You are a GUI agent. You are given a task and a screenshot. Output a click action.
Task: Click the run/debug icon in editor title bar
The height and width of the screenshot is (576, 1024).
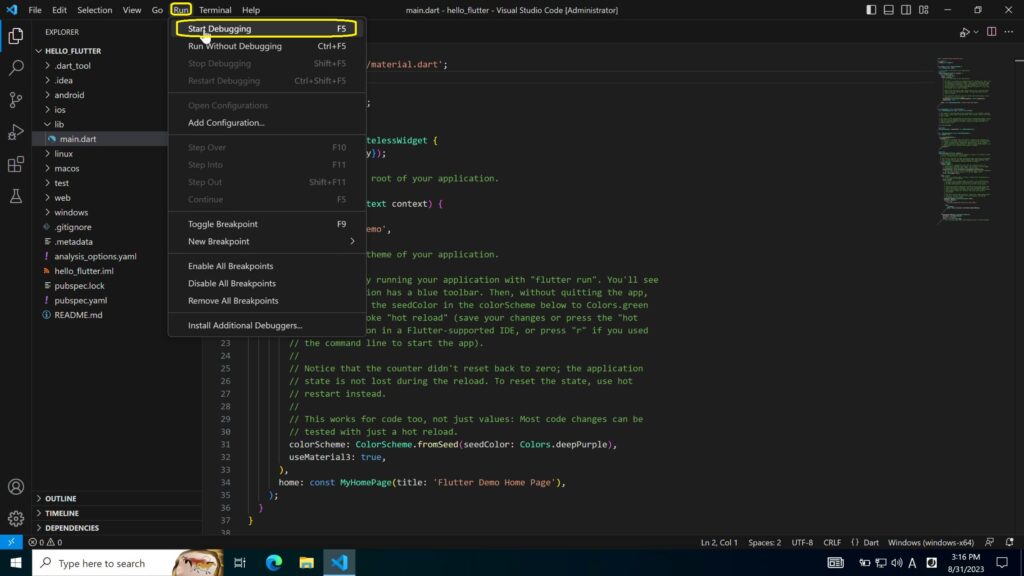click(x=964, y=32)
